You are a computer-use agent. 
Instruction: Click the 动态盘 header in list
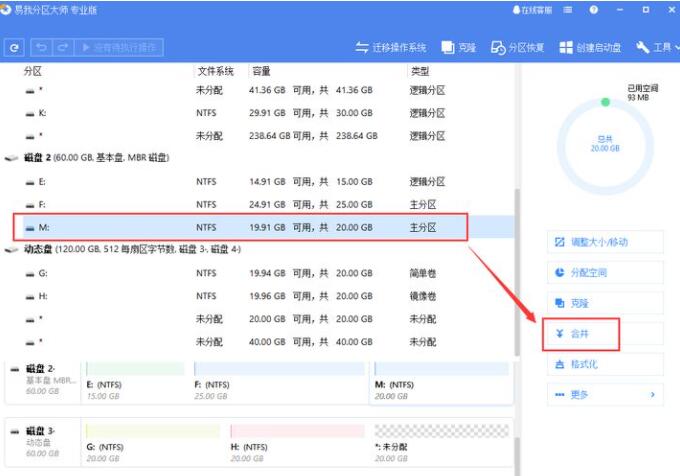pos(123,249)
